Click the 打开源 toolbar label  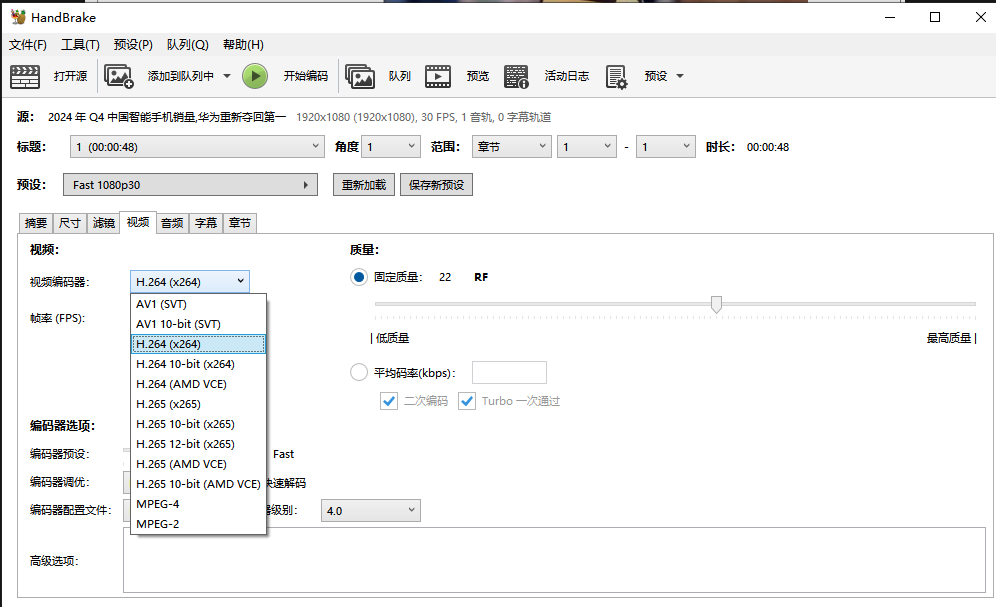(71, 76)
